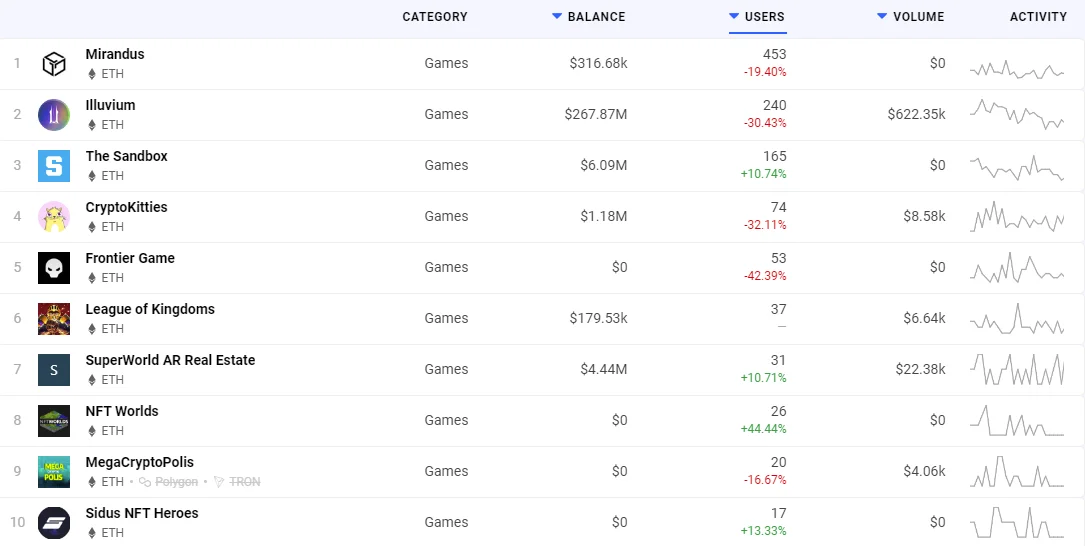Screen dimensions: 1085x546
Task: Sort table by Volume column
Action: click(x=911, y=17)
